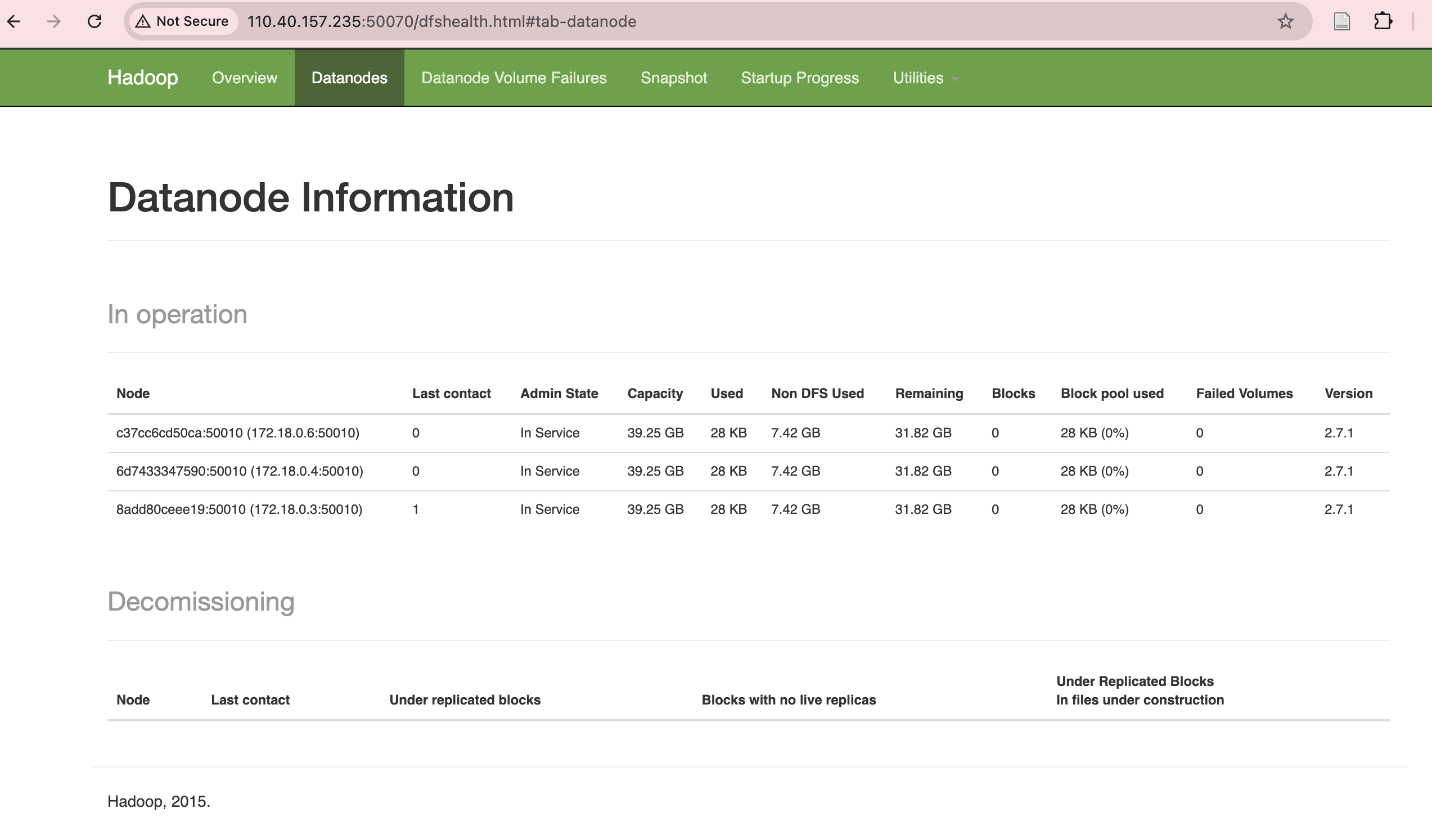Click the browser forward arrow
Viewport: 1432px width, 840px height.
54,21
